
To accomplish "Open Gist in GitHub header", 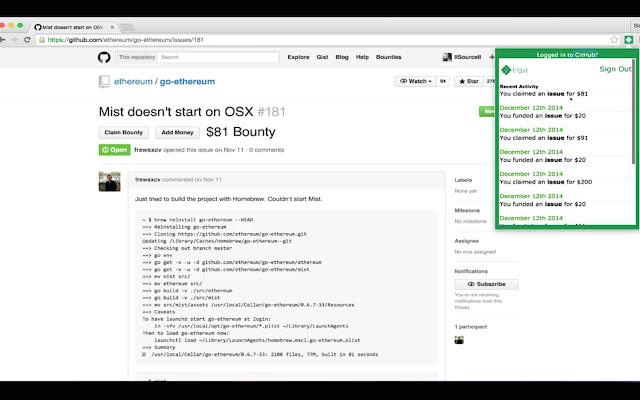I will [322, 57].
